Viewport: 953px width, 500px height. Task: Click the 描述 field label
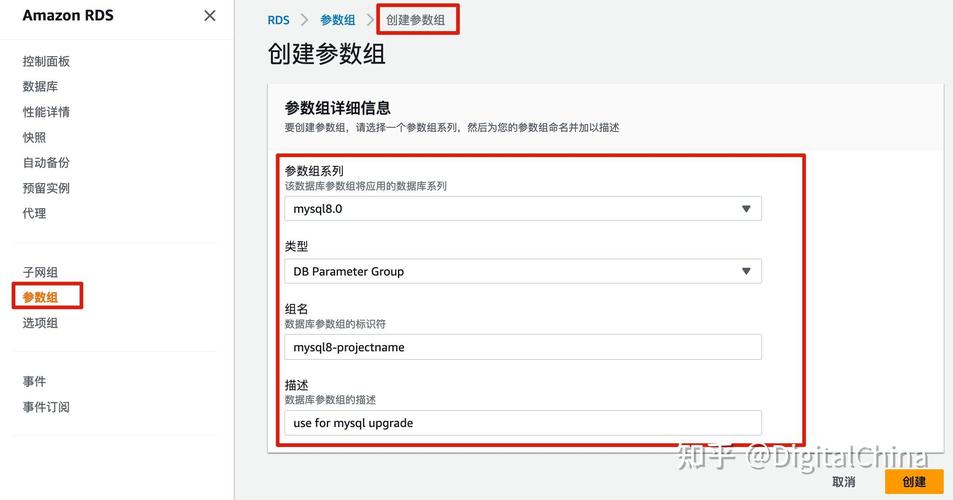click(297, 385)
